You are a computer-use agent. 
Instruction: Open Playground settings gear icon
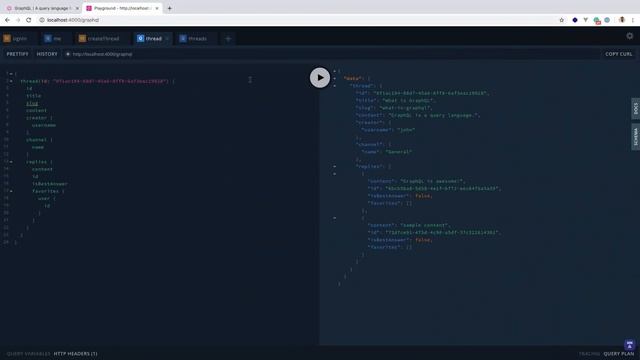click(x=630, y=36)
